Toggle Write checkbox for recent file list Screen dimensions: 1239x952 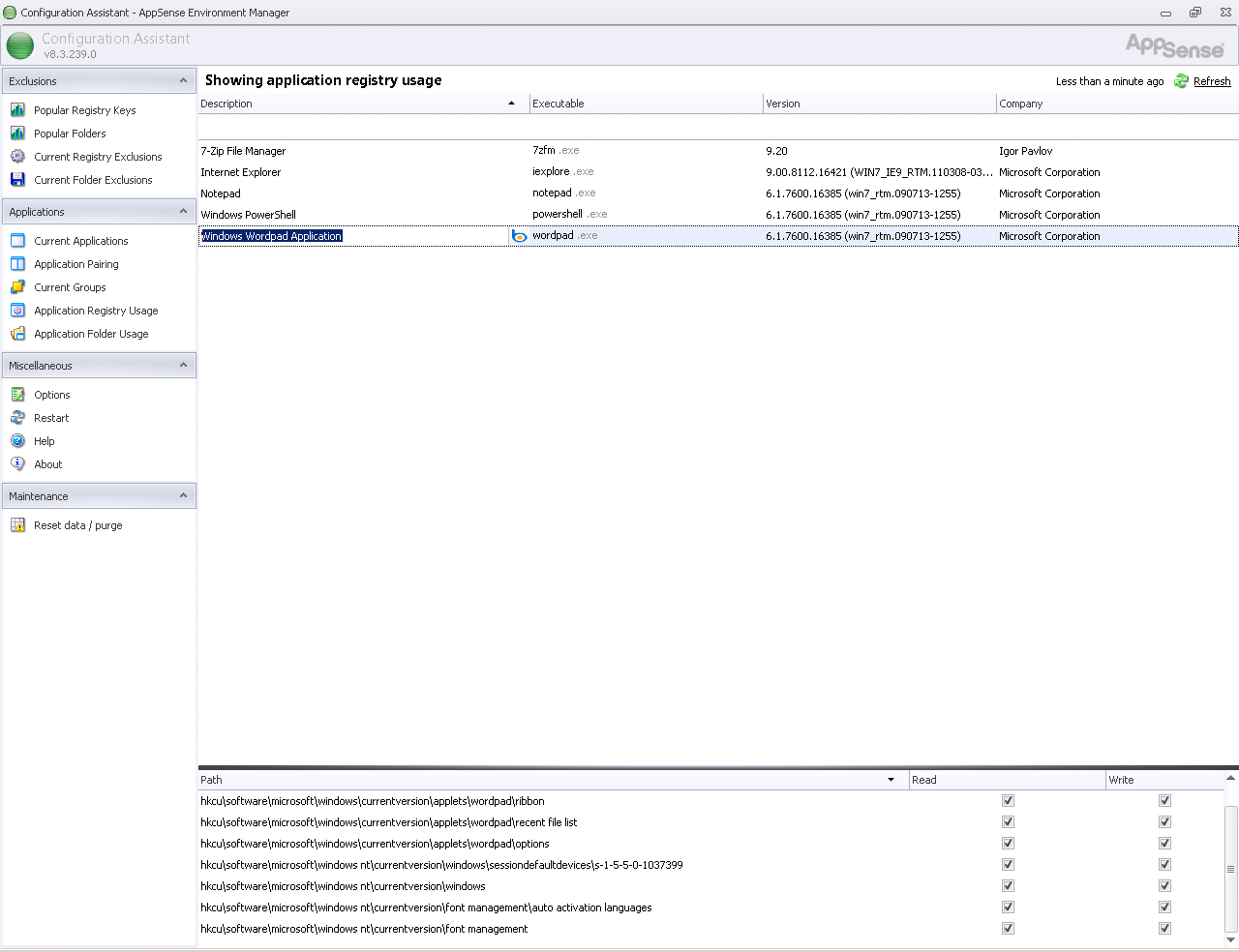[x=1164, y=821]
